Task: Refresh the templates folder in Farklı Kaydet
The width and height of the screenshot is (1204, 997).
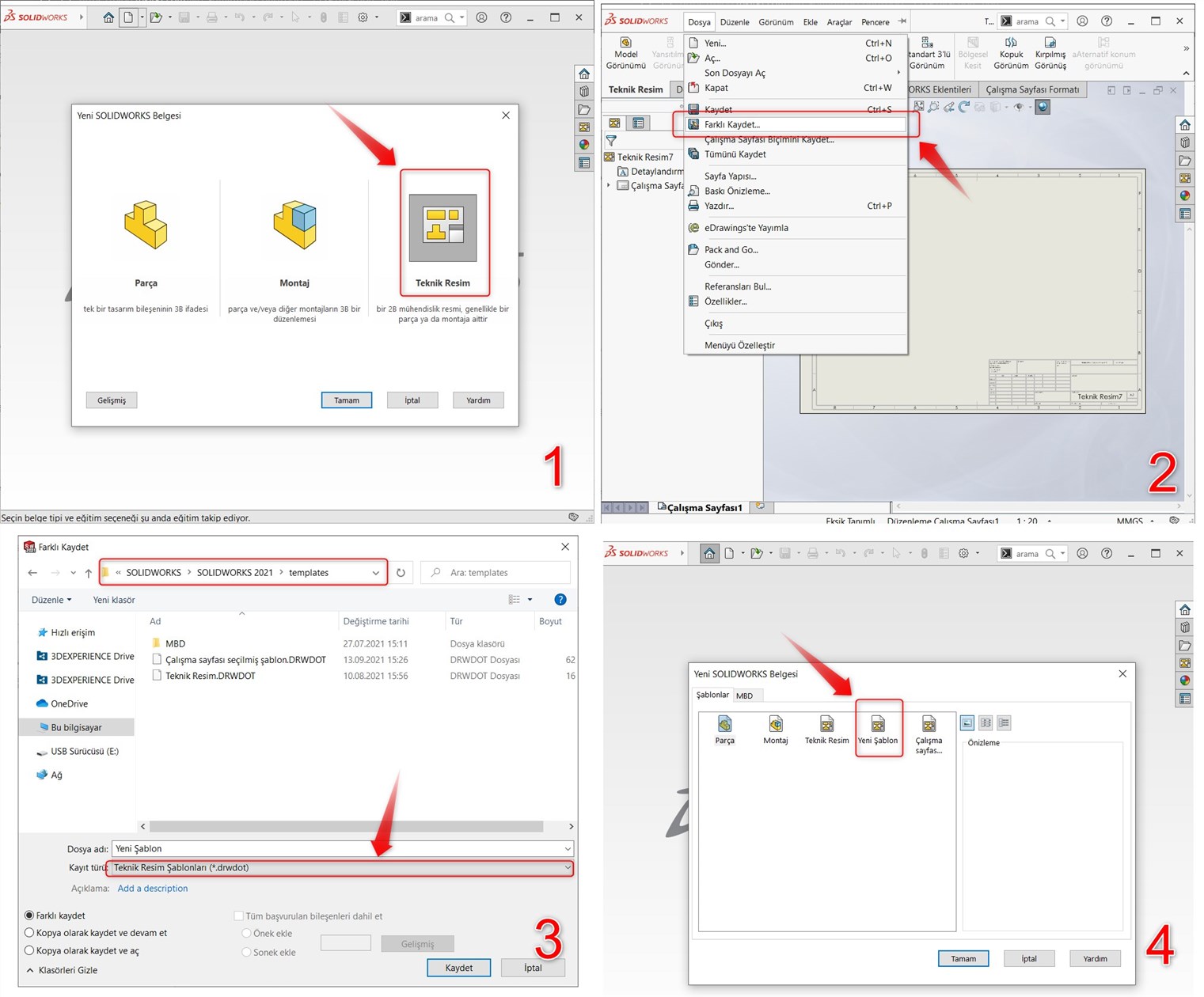Action: [x=401, y=572]
